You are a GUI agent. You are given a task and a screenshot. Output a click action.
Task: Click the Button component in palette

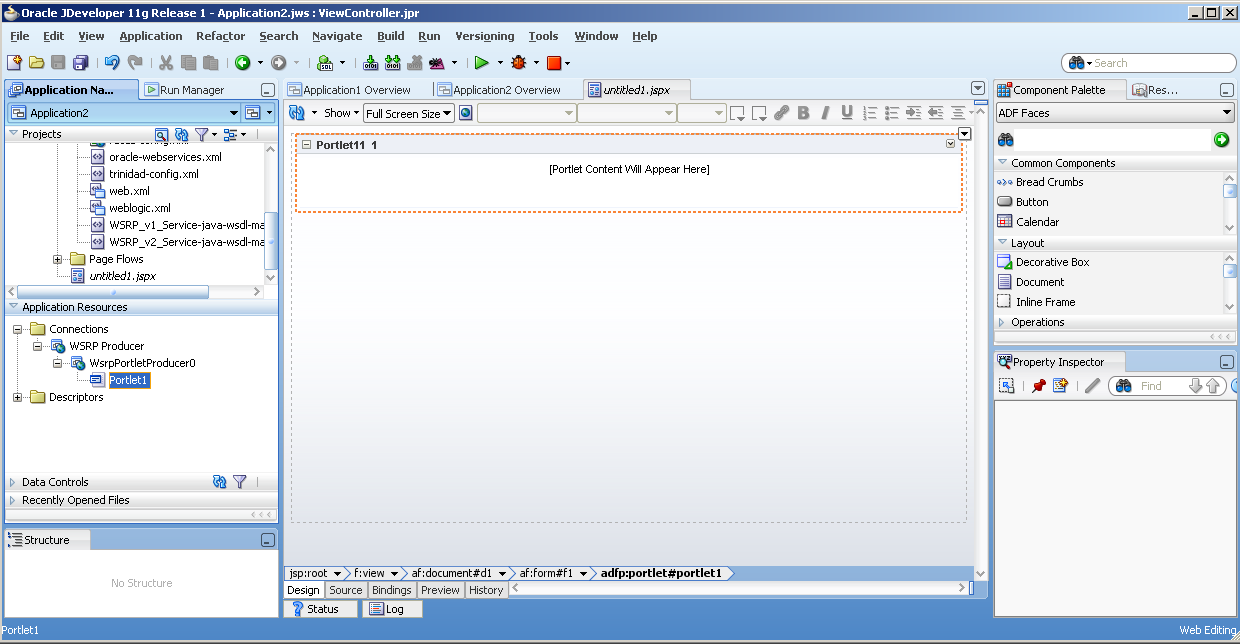pos(1032,202)
